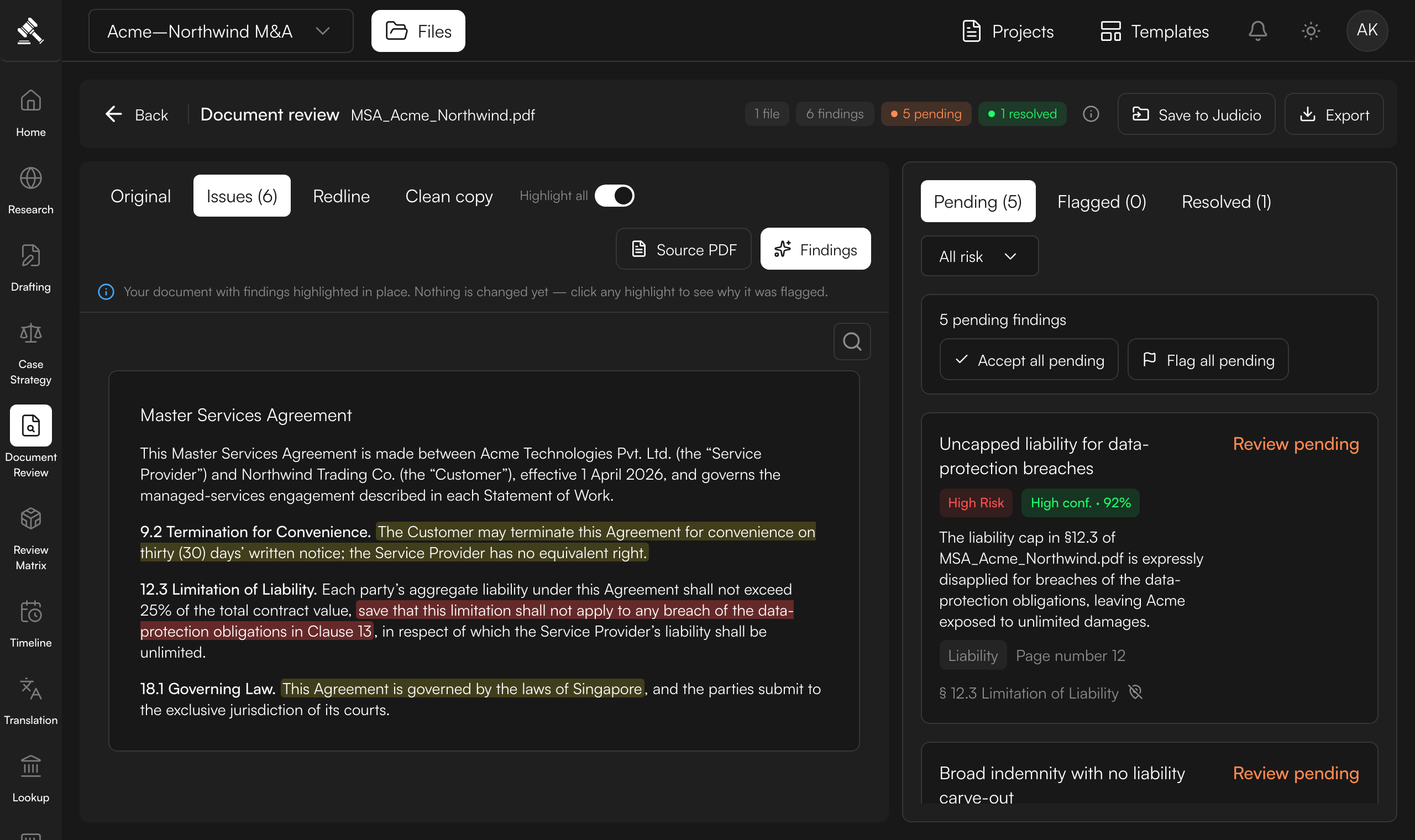Show the Pending (5) findings tab
Viewport: 1415px width, 840px height.
(x=978, y=202)
